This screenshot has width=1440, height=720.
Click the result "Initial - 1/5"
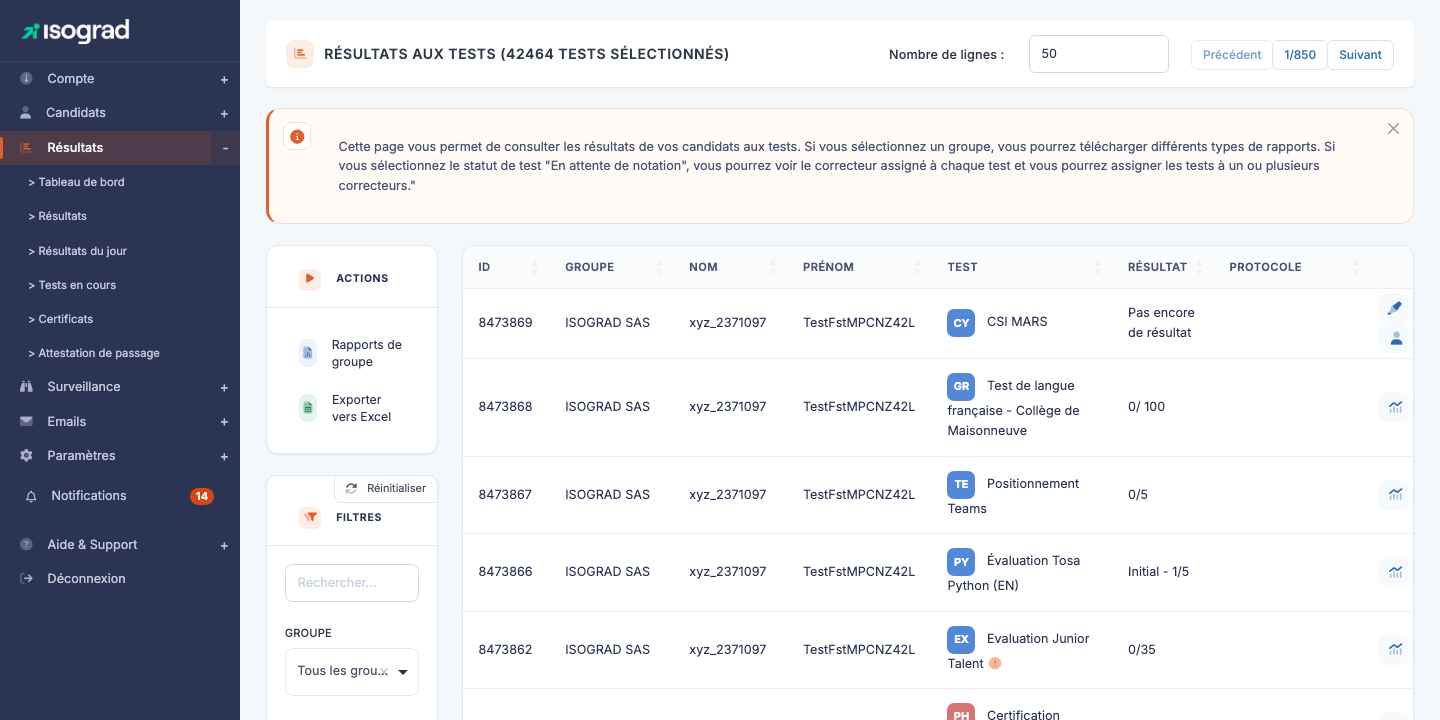click(1158, 572)
